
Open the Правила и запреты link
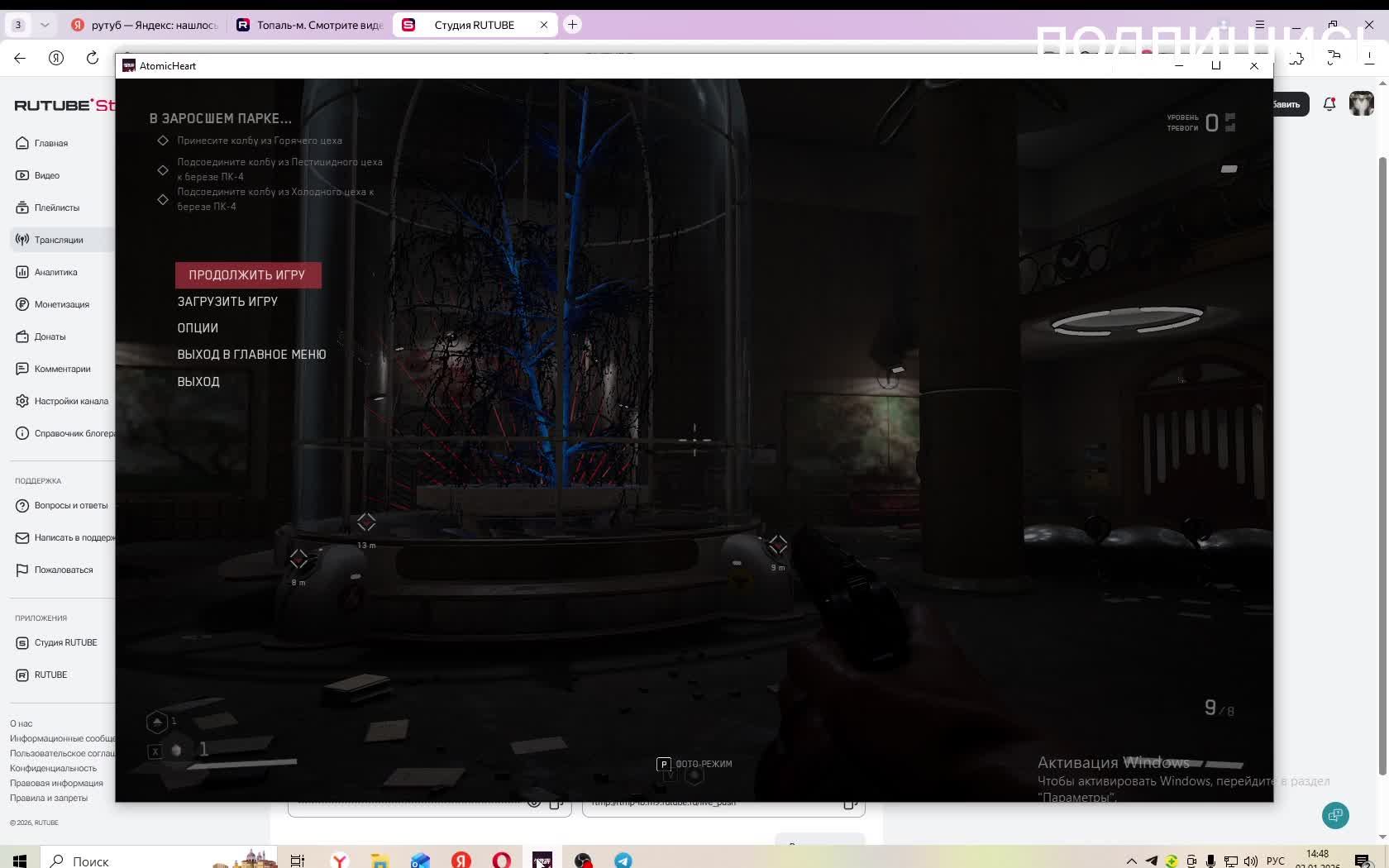coord(49,798)
